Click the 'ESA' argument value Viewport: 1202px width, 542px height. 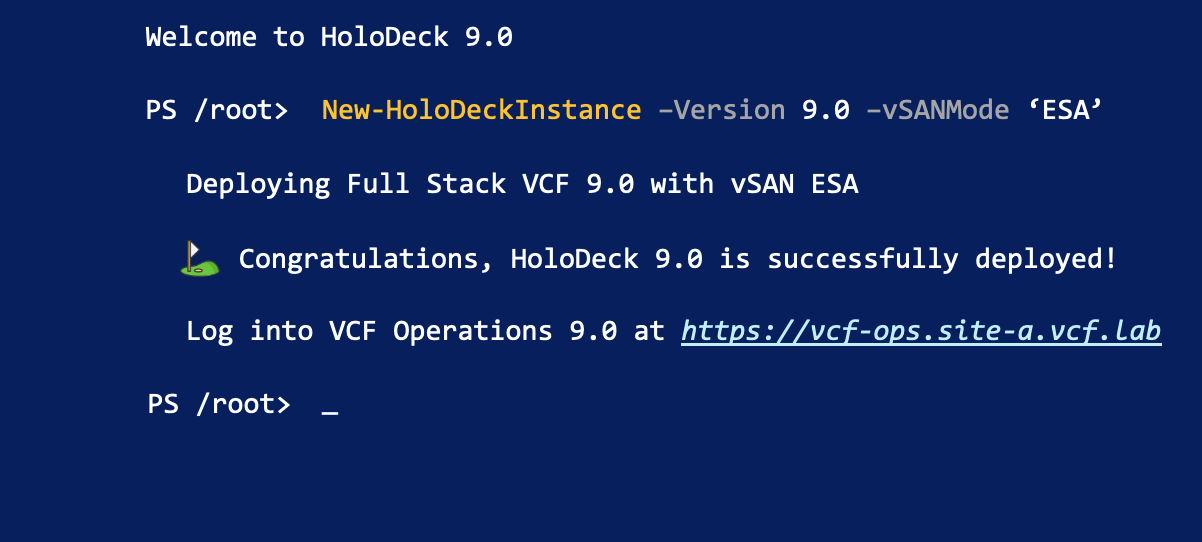click(1065, 109)
